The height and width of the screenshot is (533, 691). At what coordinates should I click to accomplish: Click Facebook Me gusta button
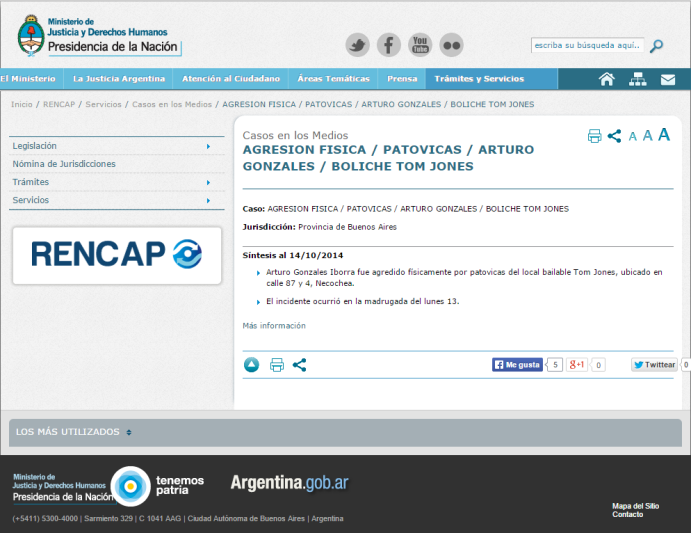pos(517,365)
